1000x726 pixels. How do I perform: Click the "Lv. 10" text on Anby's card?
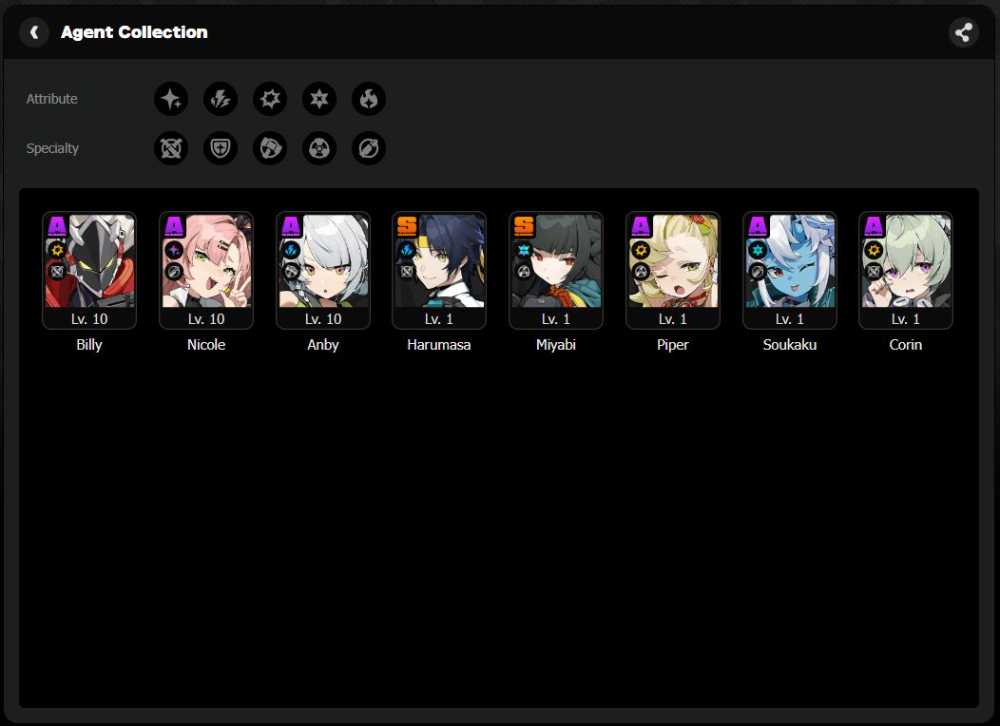(323, 319)
